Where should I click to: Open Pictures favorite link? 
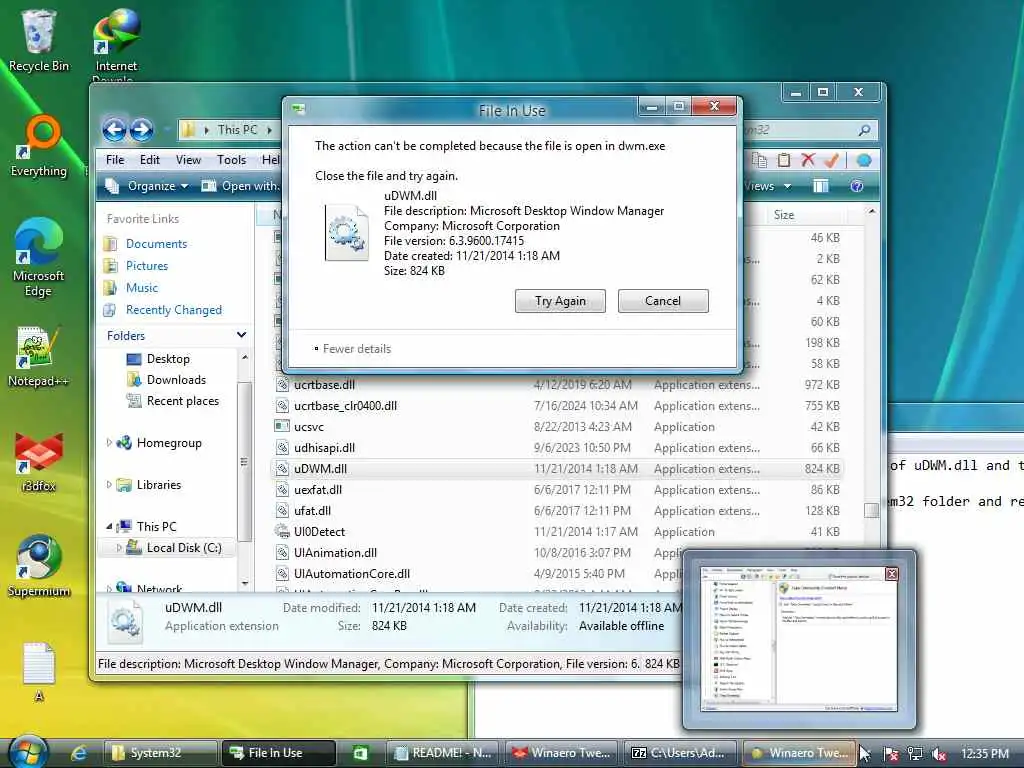(x=146, y=266)
